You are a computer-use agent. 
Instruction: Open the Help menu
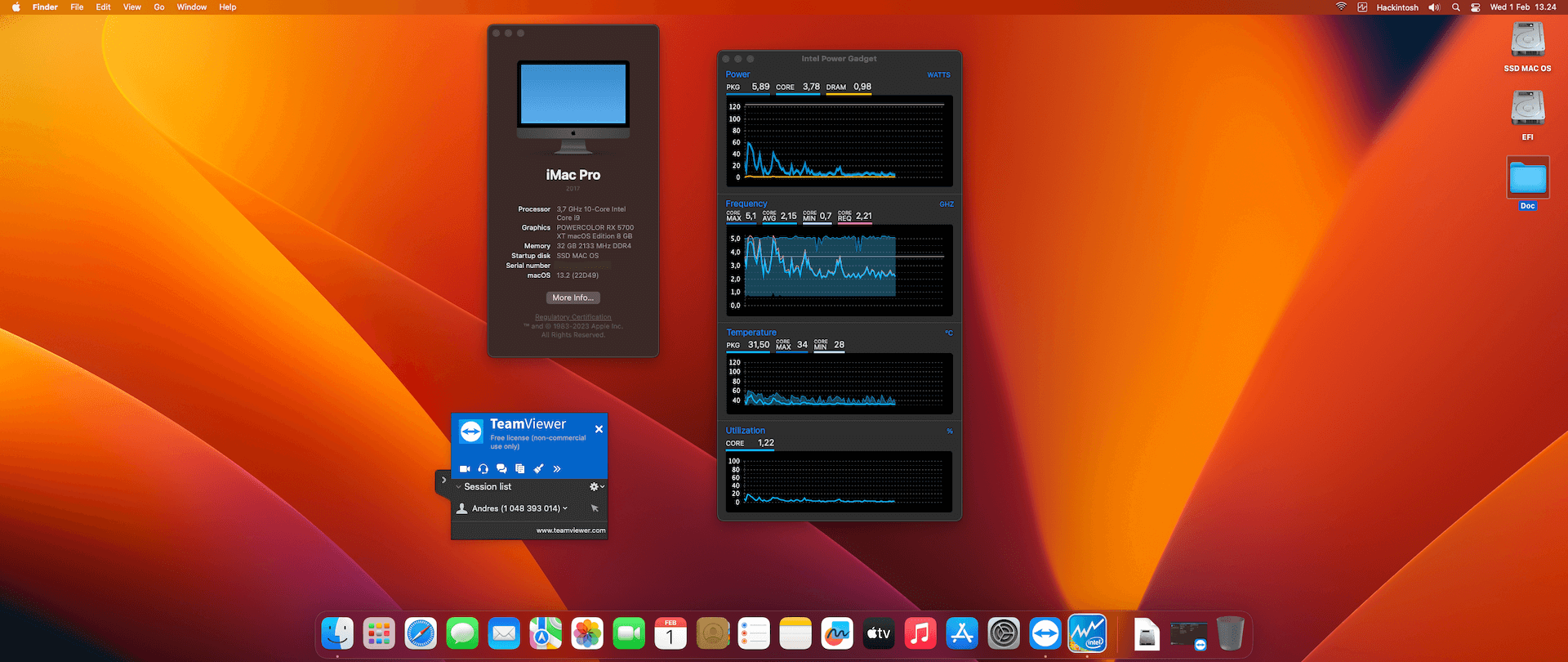pos(228,7)
